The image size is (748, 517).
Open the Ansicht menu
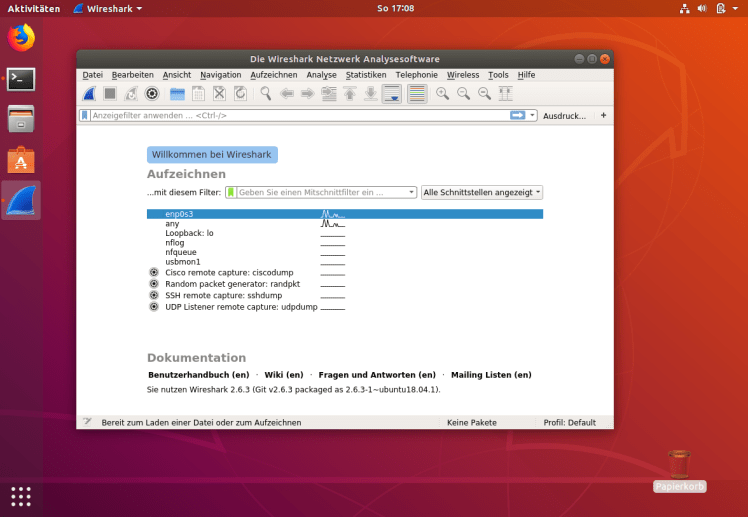pyautogui.click(x=177, y=75)
